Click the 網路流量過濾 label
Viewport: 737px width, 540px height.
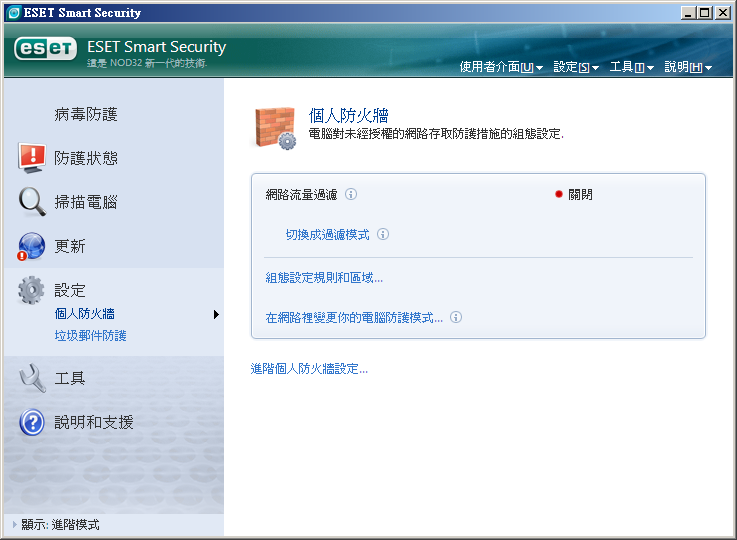(301, 195)
